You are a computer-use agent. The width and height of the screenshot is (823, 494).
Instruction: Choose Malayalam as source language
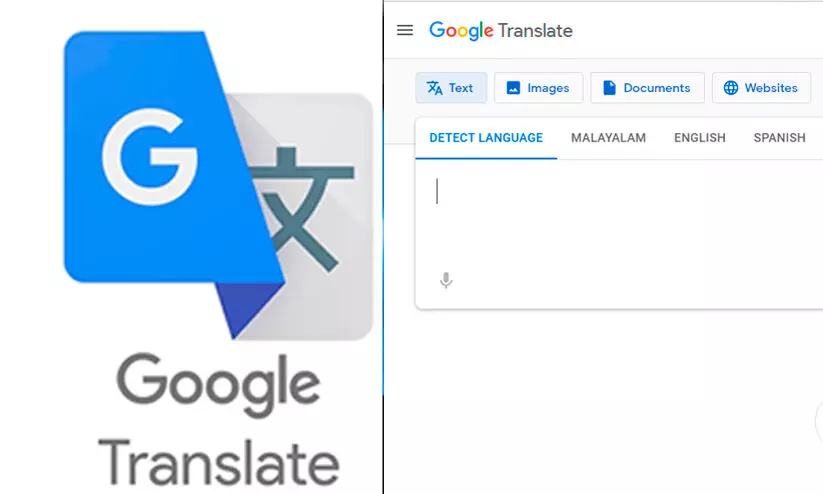tap(608, 138)
